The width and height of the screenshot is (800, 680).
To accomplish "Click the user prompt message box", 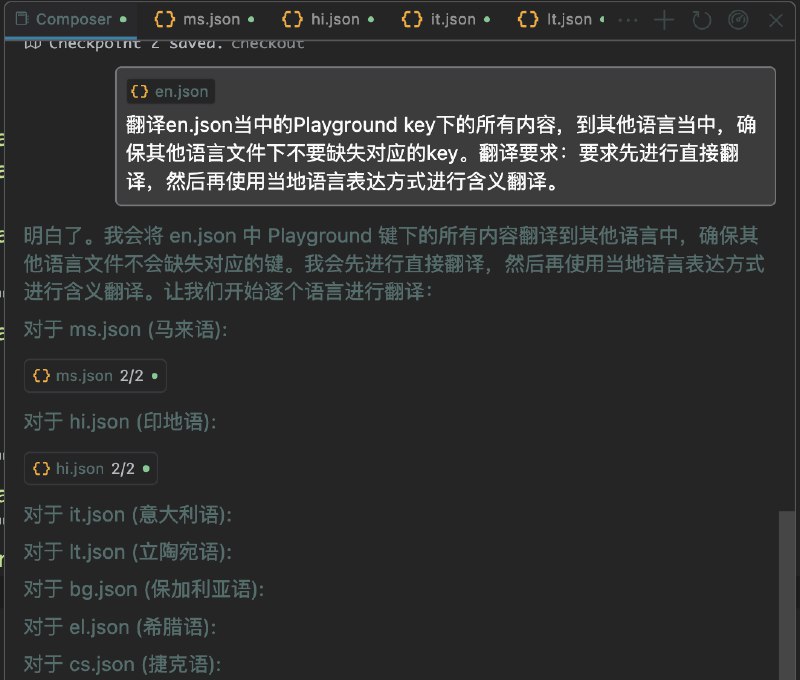I will click(x=445, y=136).
